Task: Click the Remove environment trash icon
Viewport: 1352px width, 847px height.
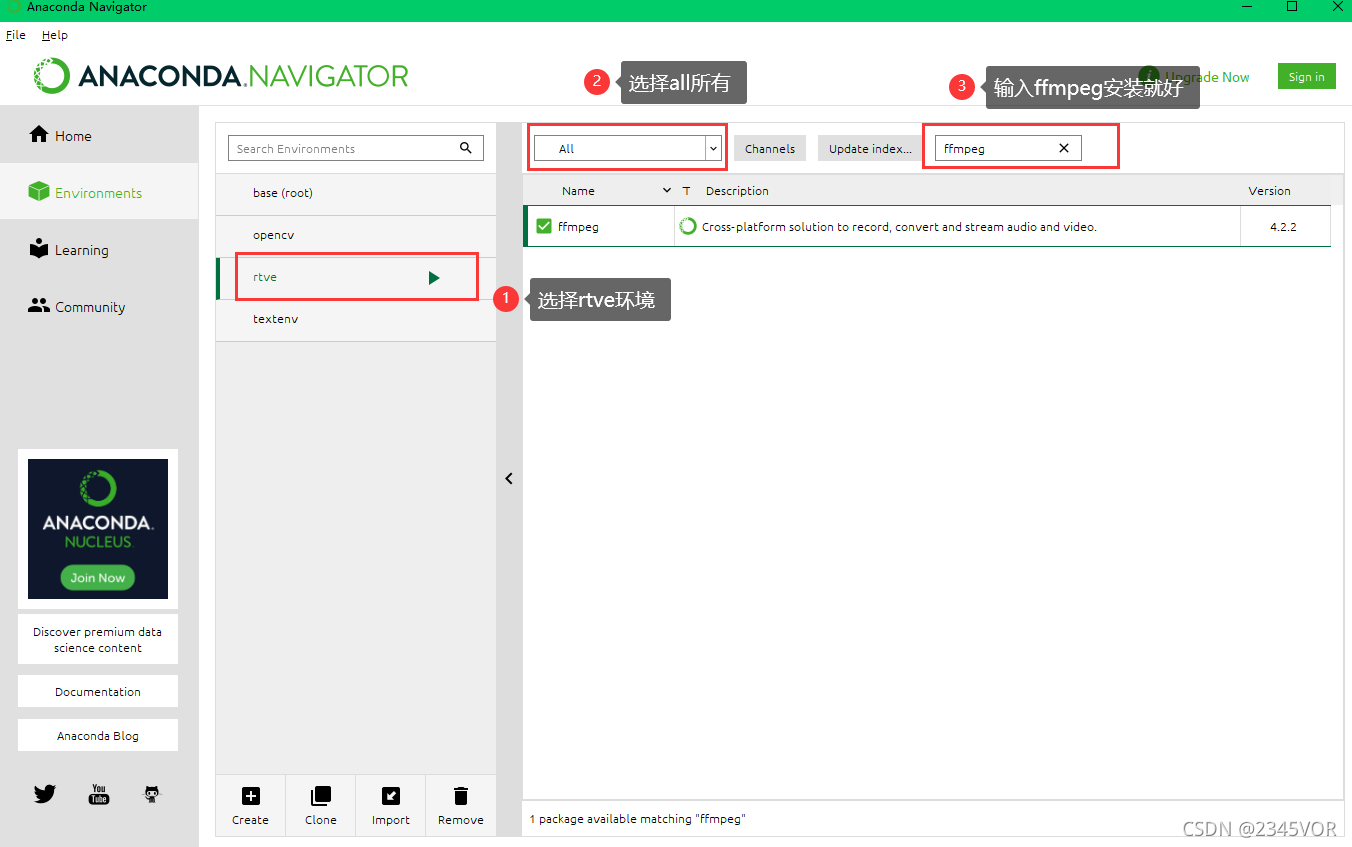Action: (x=461, y=796)
